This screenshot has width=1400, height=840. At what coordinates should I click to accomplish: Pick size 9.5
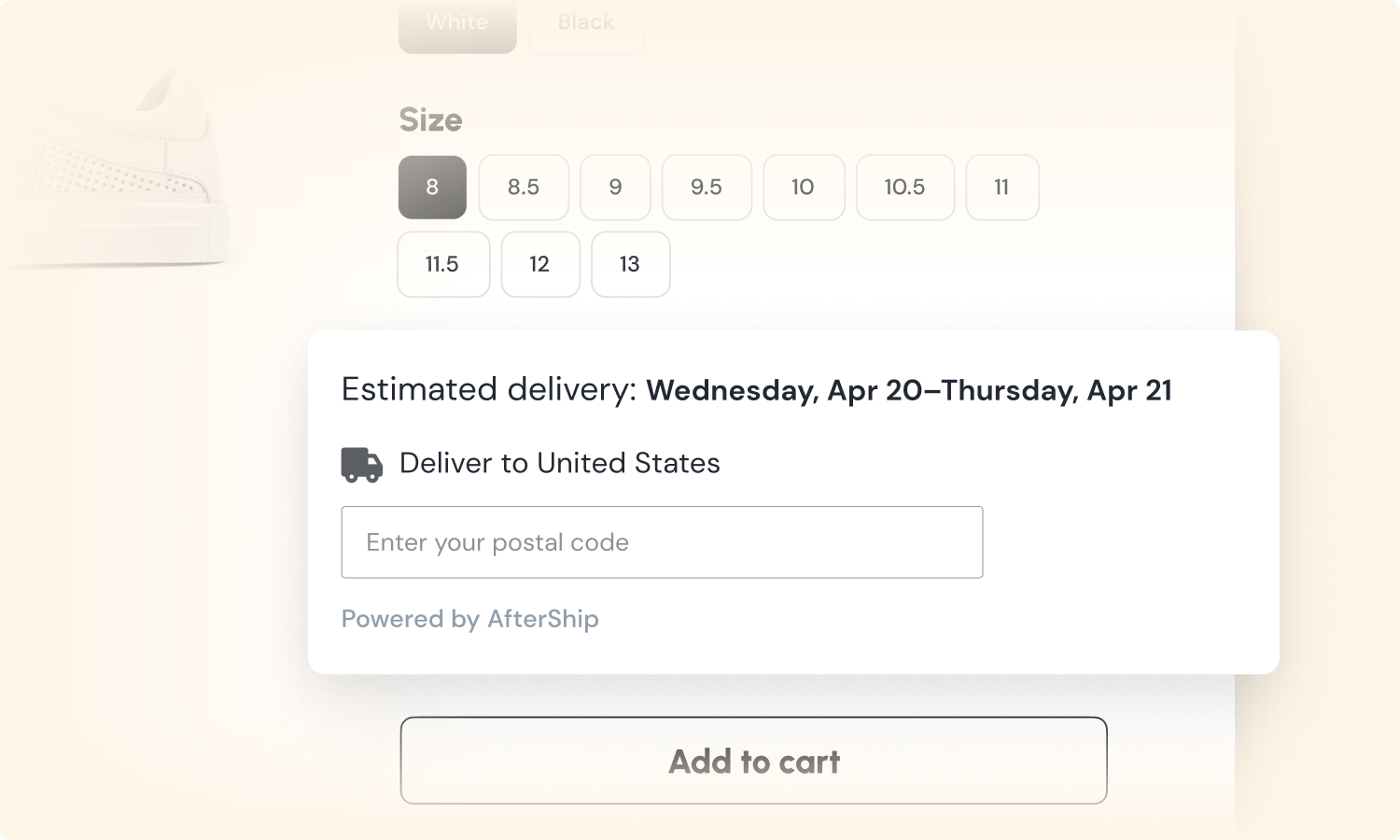point(707,188)
